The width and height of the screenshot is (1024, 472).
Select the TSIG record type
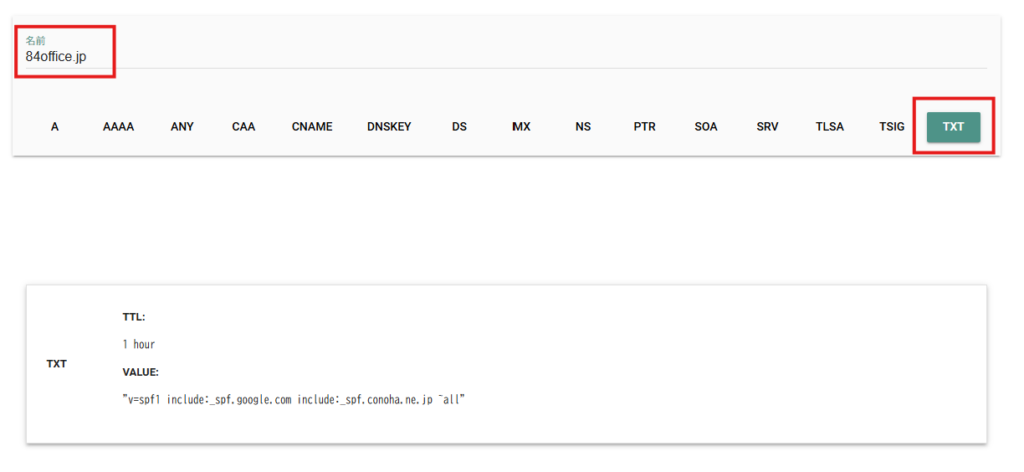(892, 127)
